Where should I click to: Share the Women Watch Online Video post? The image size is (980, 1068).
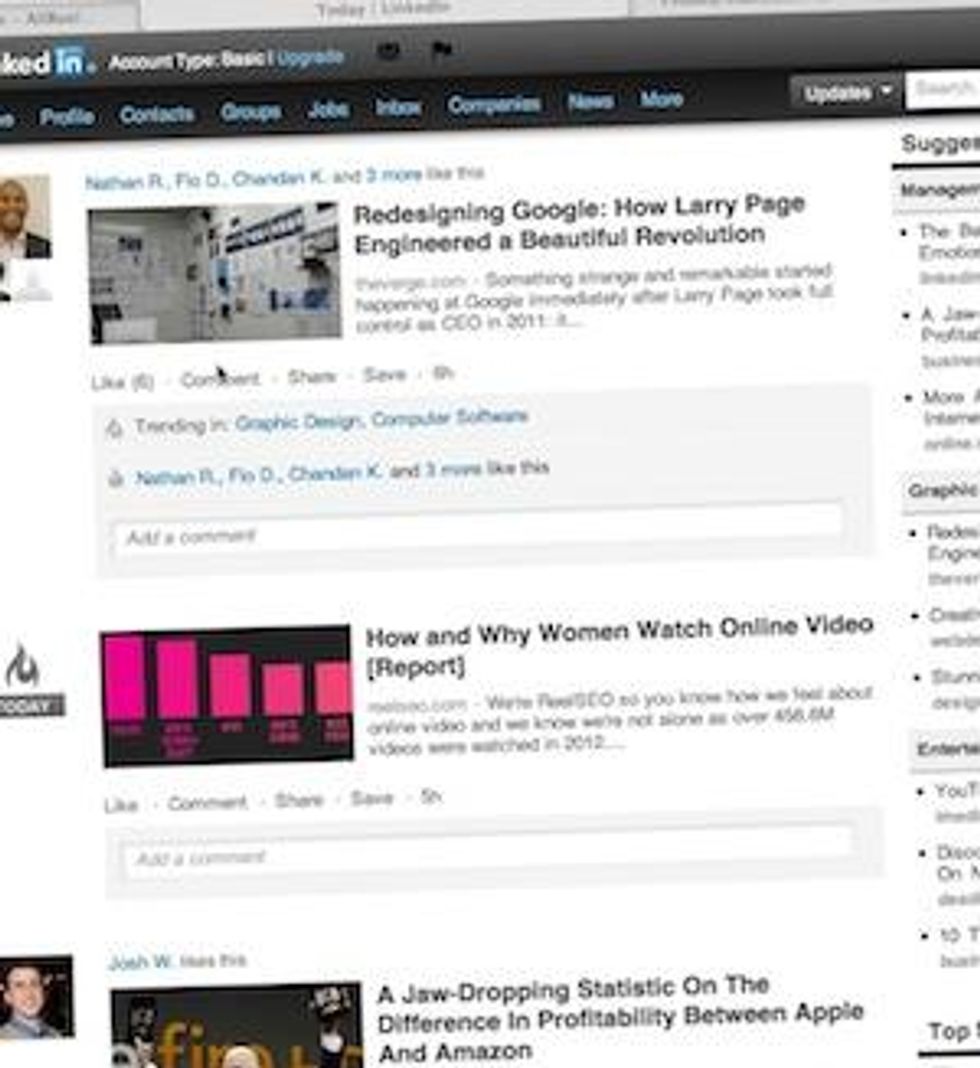[x=299, y=800]
